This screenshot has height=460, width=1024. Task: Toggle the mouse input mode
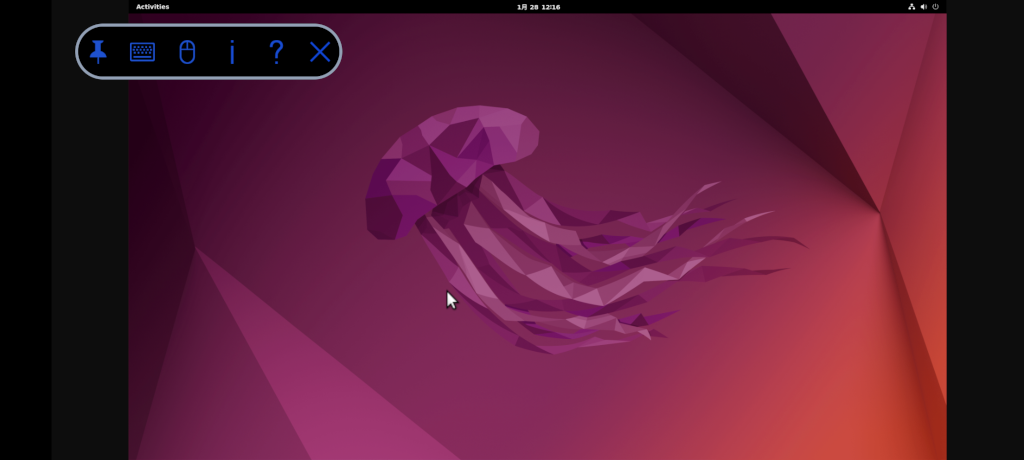coord(187,52)
